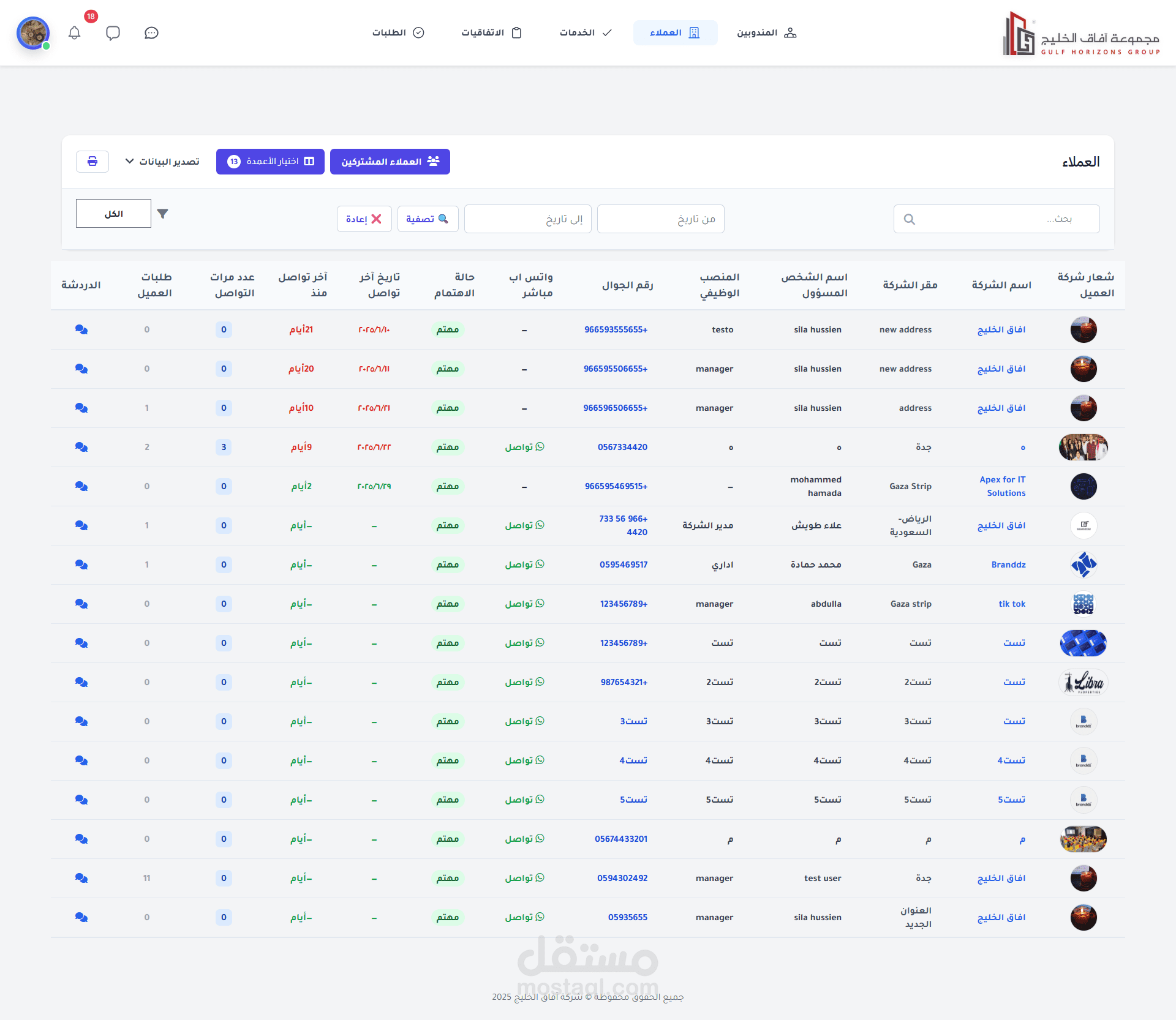This screenshot has height=1020, width=1176.
Task: Open اختيار الأعمدة column chooser
Action: (270, 162)
